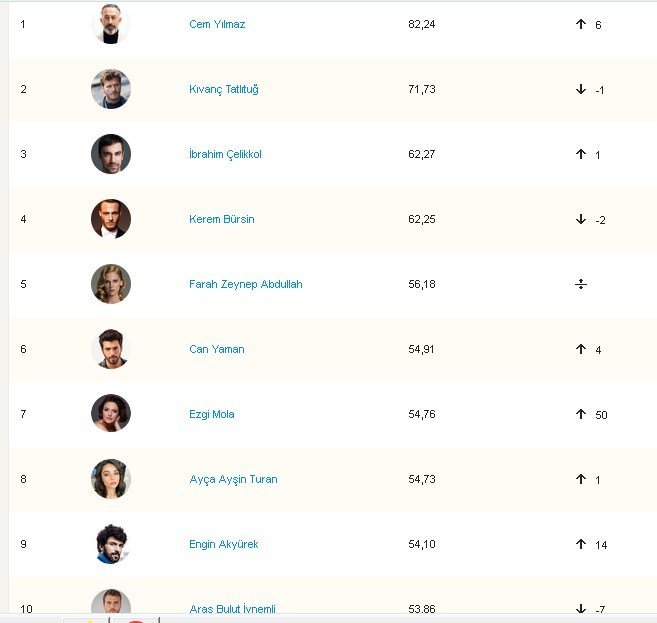Click Ezgi Mola's avatar
The image size is (657, 623).
pyautogui.click(x=110, y=414)
